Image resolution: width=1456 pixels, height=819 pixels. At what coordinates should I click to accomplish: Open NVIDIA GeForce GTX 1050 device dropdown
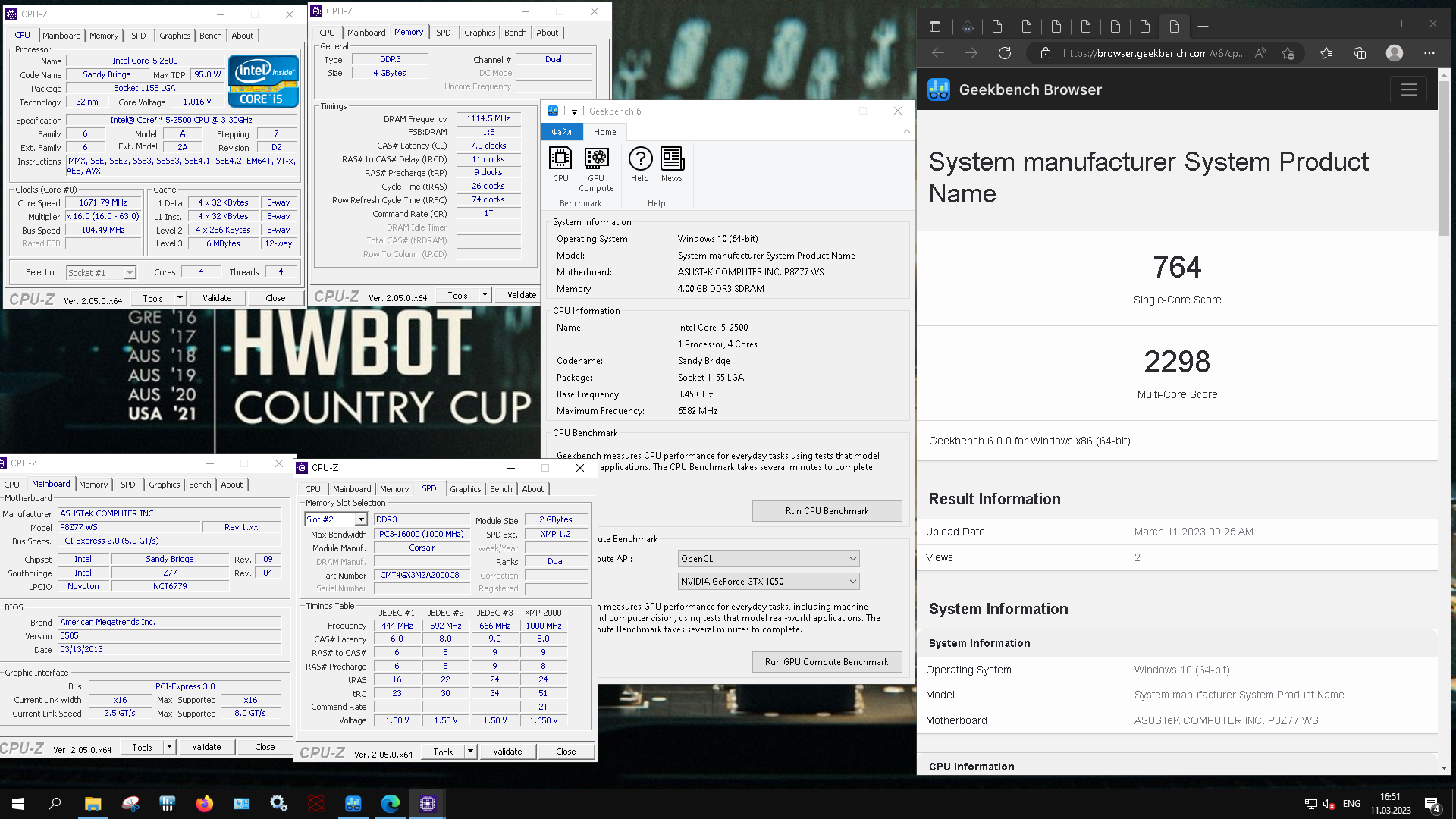(768, 582)
